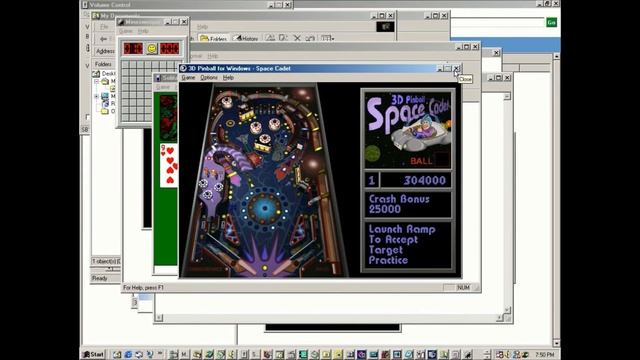Click the NUM indicator in status bar
The width and height of the screenshot is (640, 360).
(x=463, y=288)
